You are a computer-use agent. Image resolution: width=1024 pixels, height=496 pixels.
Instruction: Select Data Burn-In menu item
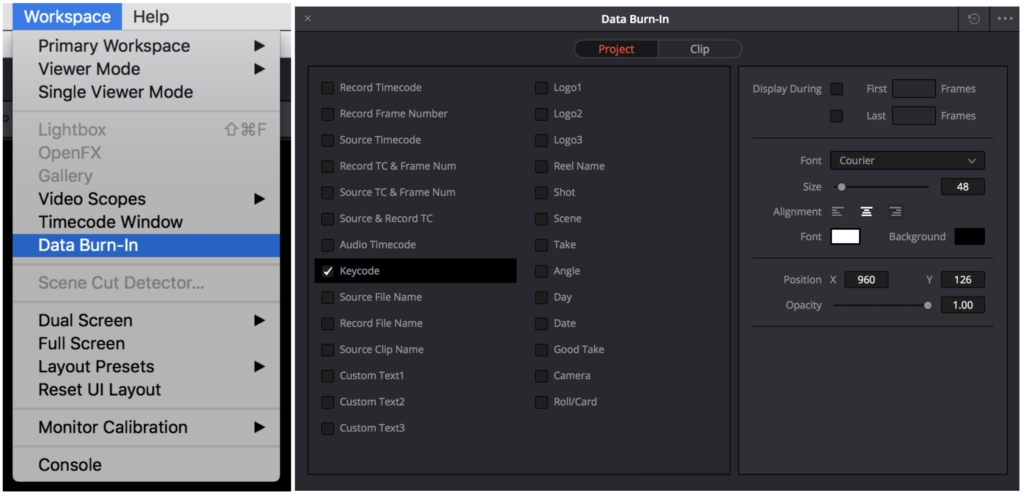(x=146, y=245)
